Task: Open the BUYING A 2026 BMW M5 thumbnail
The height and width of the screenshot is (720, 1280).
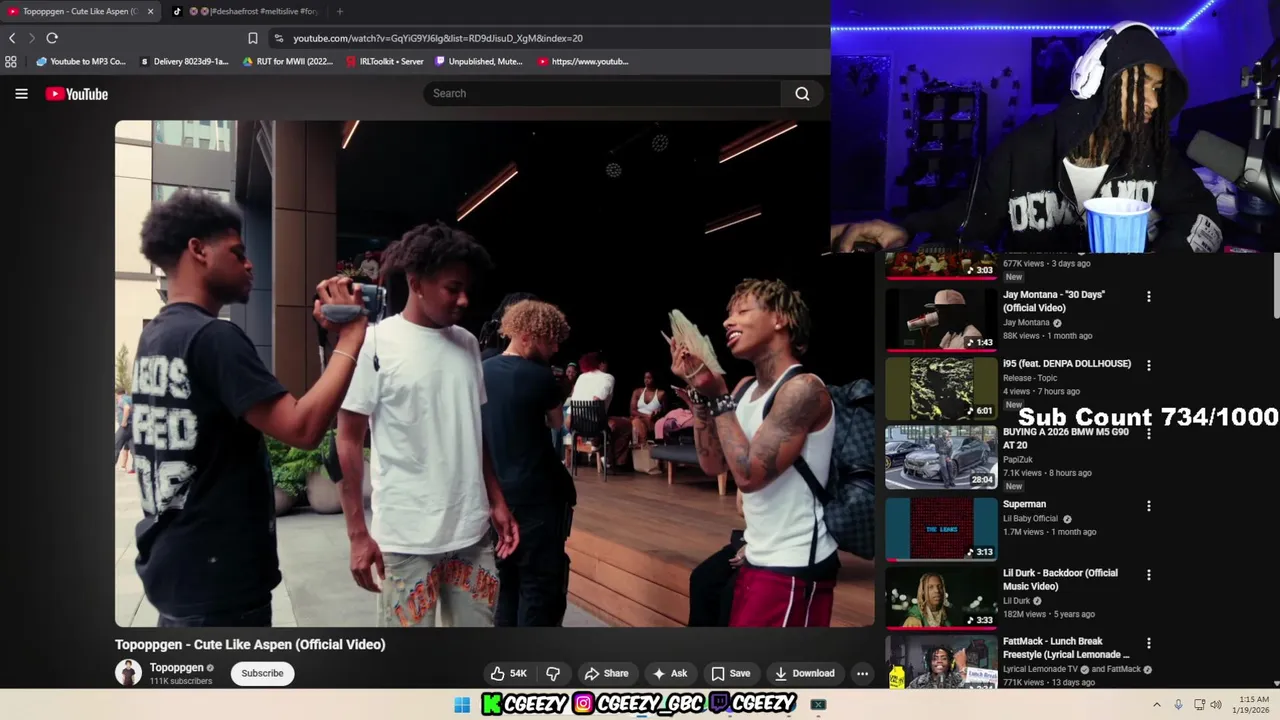Action: 941,458
